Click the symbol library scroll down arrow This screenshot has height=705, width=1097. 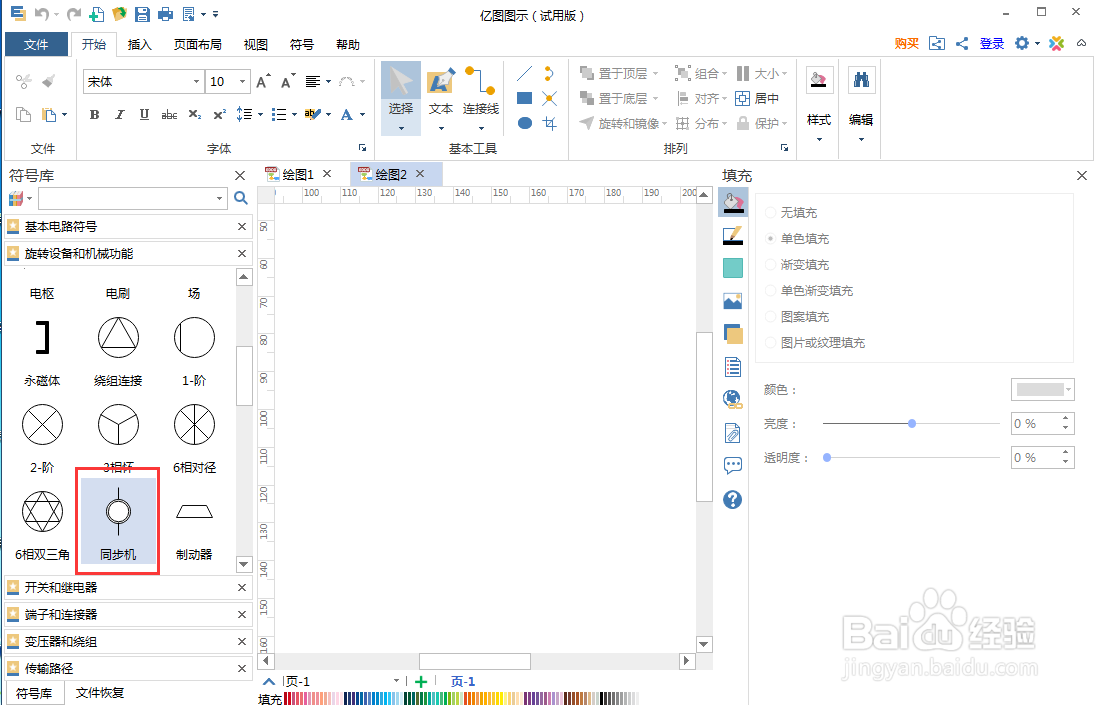[x=243, y=564]
